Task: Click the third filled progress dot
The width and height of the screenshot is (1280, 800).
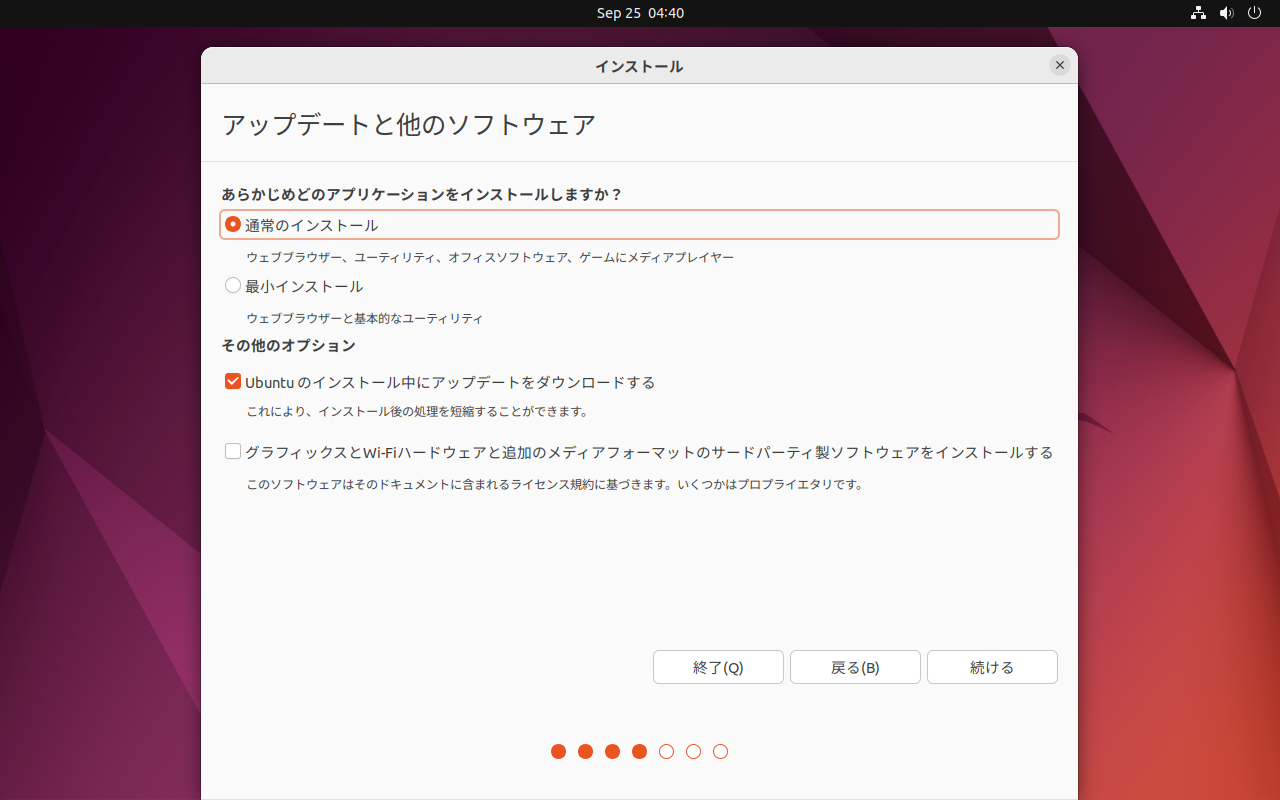Action: [x=613, y=752]
